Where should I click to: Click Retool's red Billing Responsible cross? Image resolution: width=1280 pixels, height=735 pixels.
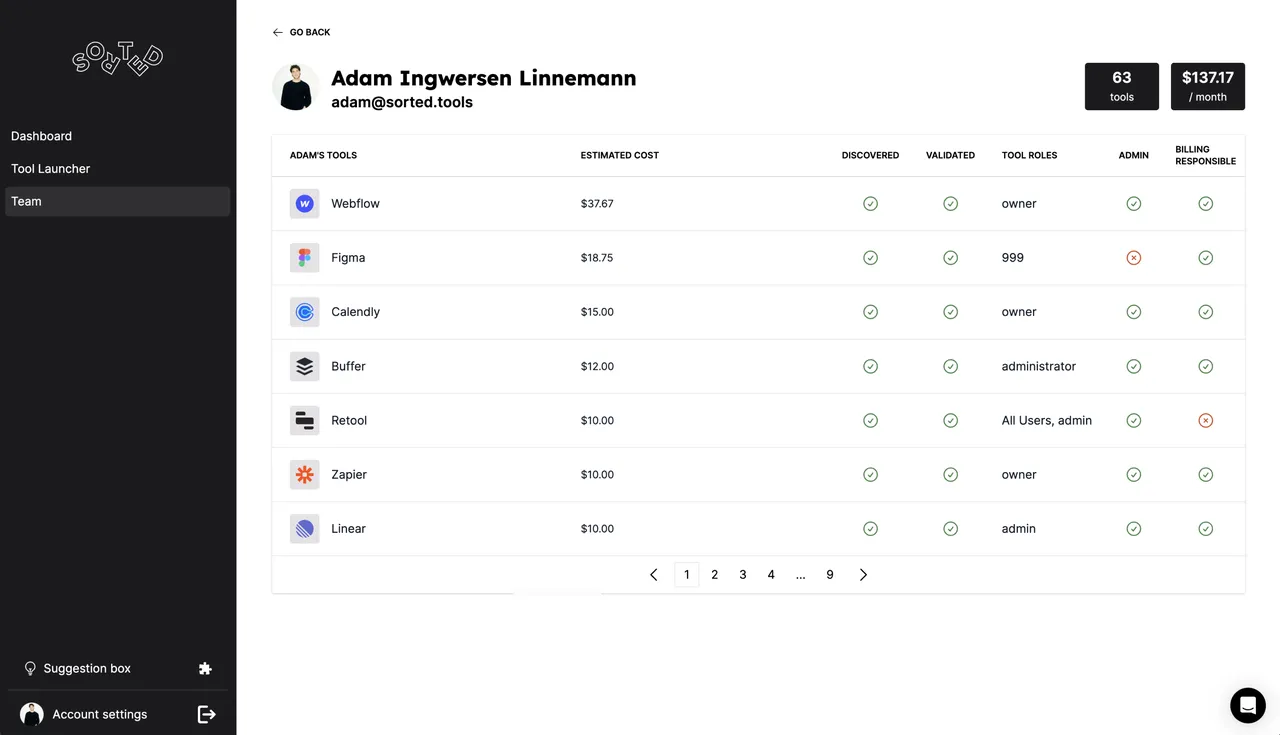[x=1206, y=420]
